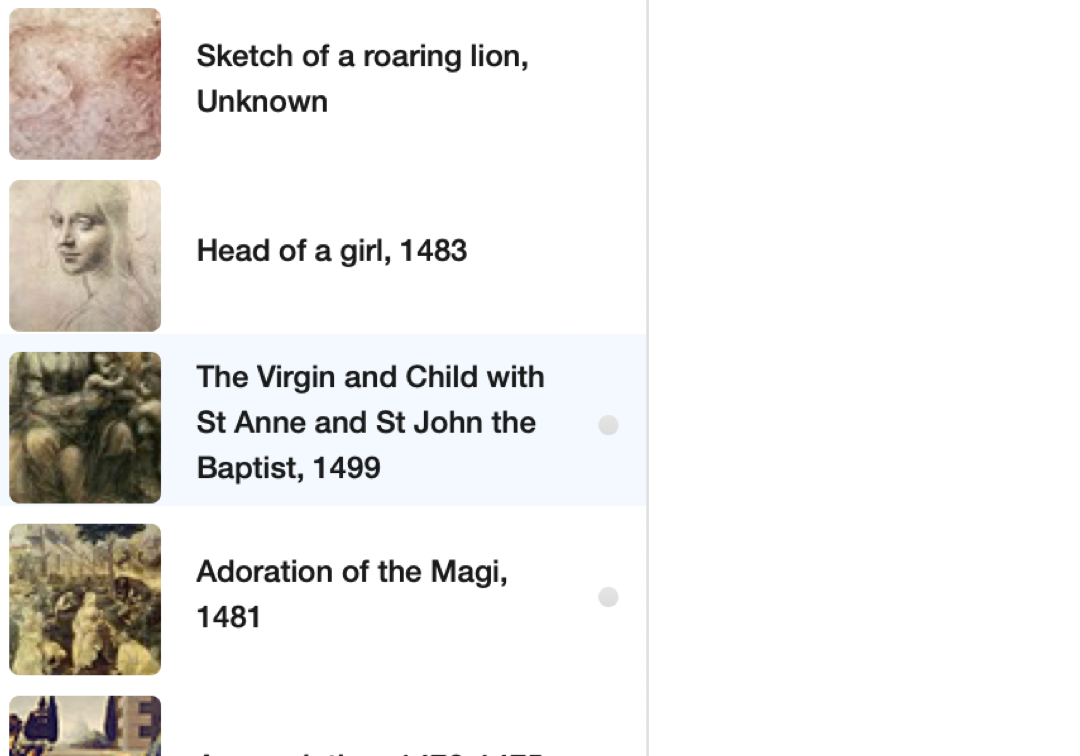Click the Head of a girl thumbnail
1080x756 pixels.
(85, 256)
